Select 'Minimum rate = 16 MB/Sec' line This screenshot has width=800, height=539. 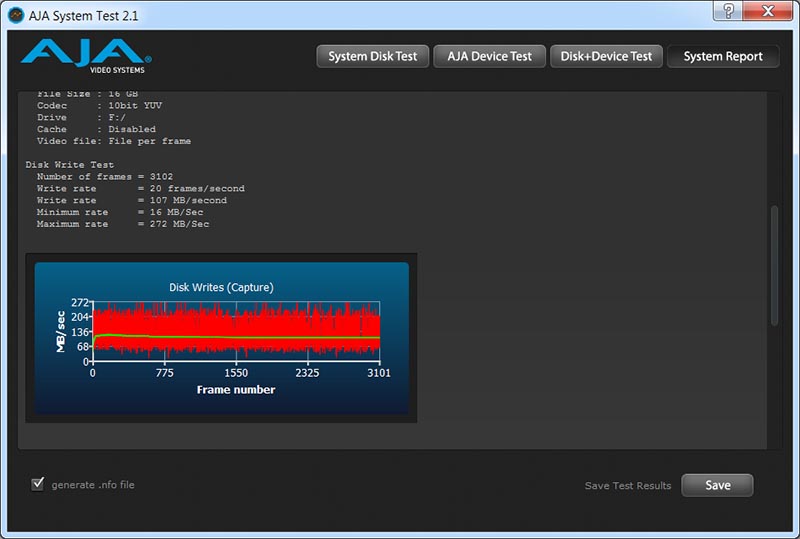[120, 212]
